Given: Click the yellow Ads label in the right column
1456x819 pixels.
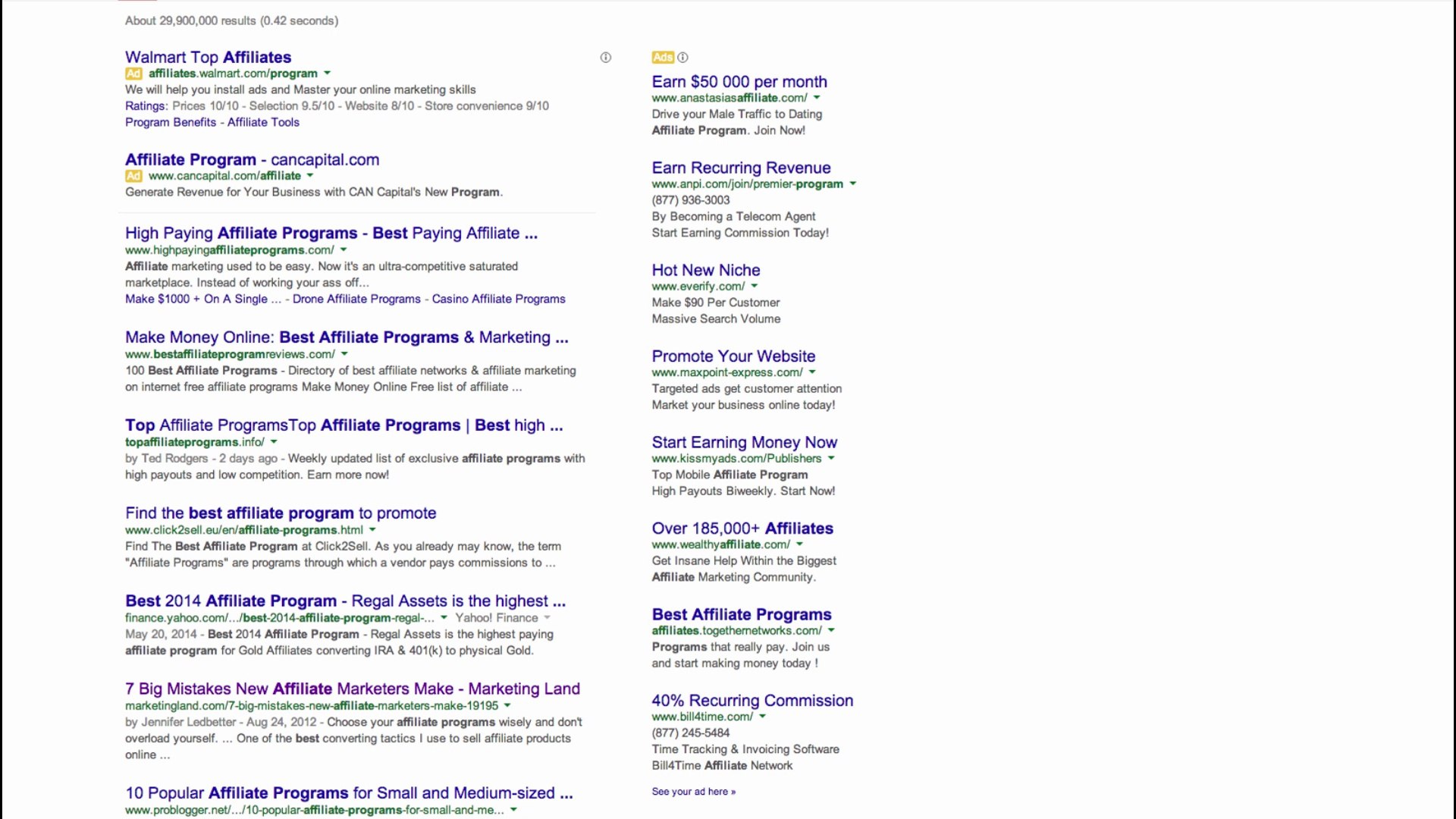Looking at the screenshot, I should (662, 58).
